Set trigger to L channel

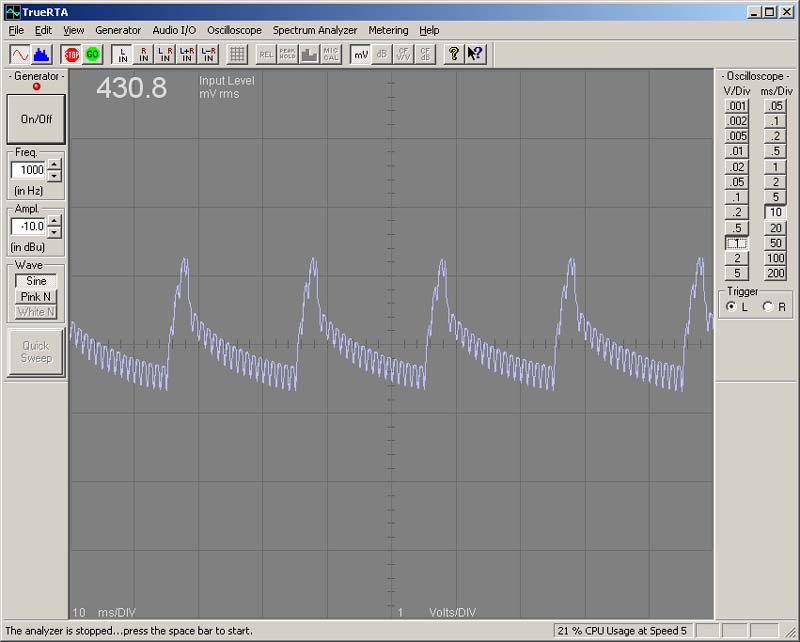pyautogui.click(x=731, y=307)
